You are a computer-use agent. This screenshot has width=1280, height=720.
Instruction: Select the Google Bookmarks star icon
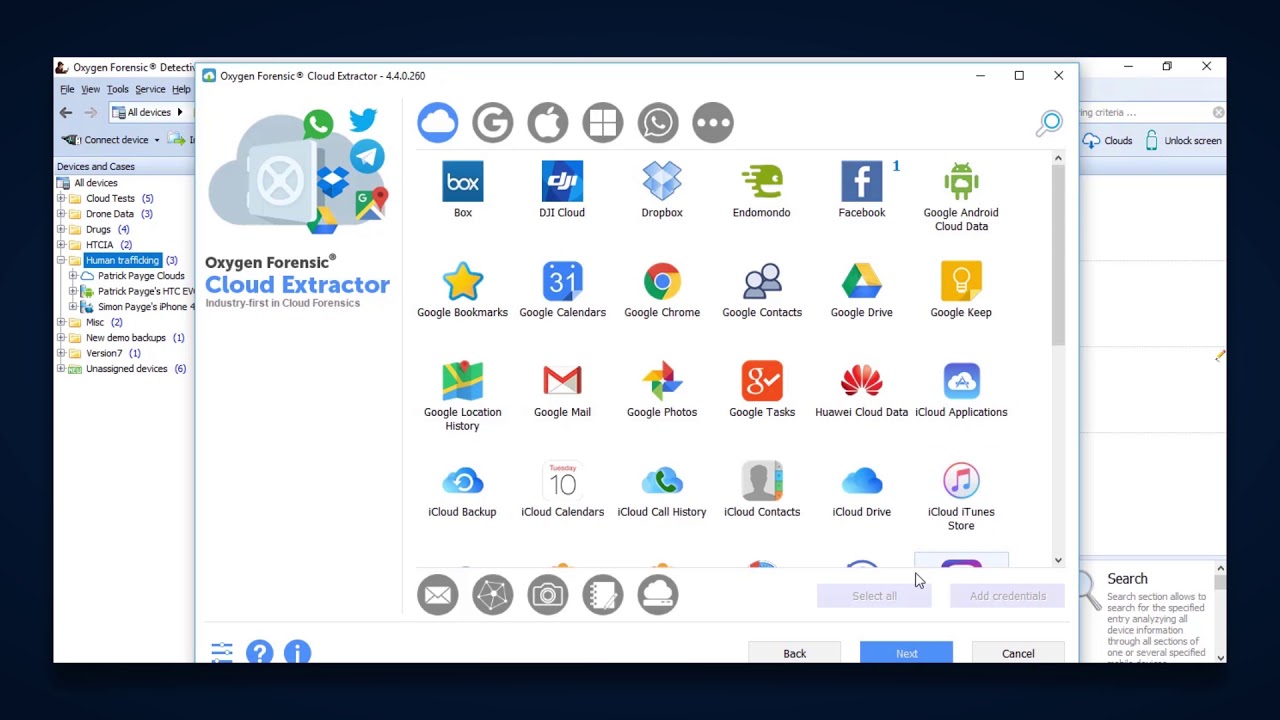point(462,282)
